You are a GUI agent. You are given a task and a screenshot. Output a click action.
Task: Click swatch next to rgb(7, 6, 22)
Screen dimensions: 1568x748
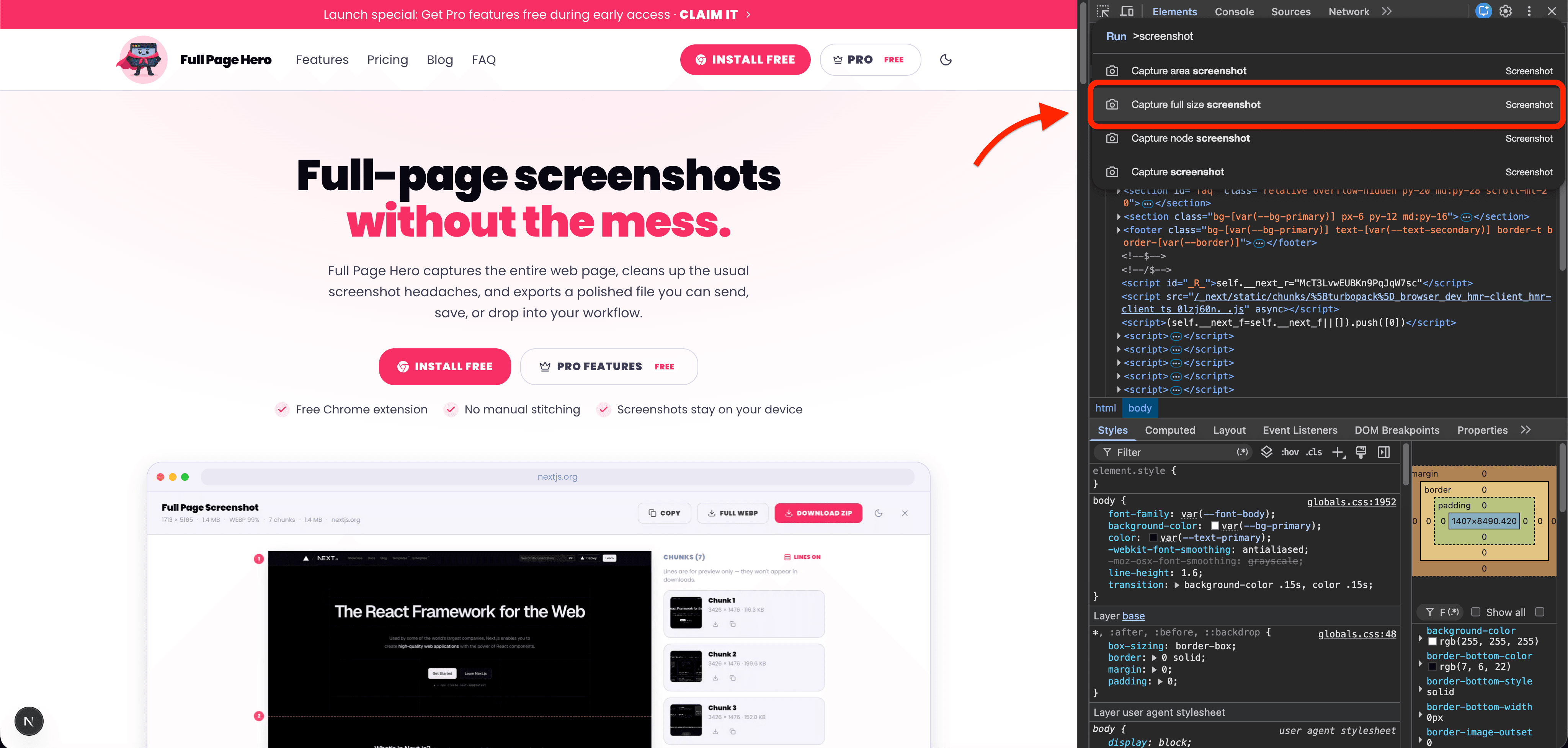[1432, 666]
